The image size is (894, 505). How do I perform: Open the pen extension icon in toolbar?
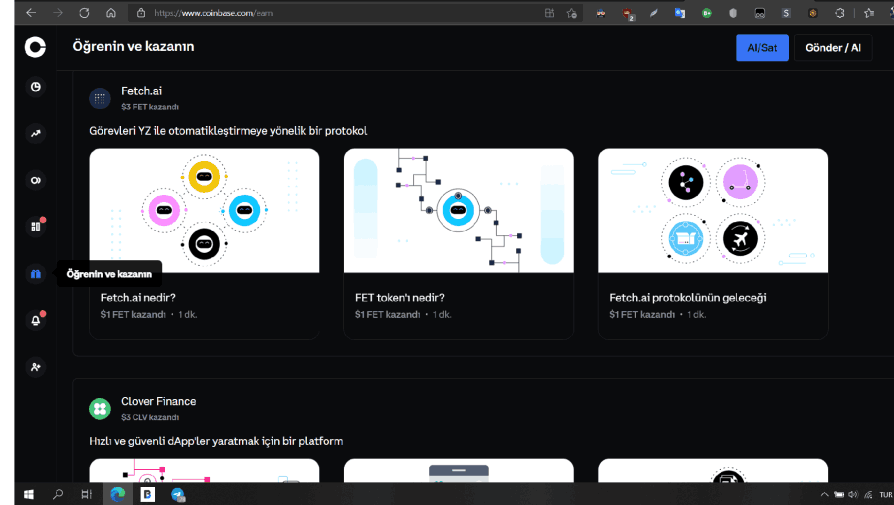pyautogui.click(x=653, y=13)
